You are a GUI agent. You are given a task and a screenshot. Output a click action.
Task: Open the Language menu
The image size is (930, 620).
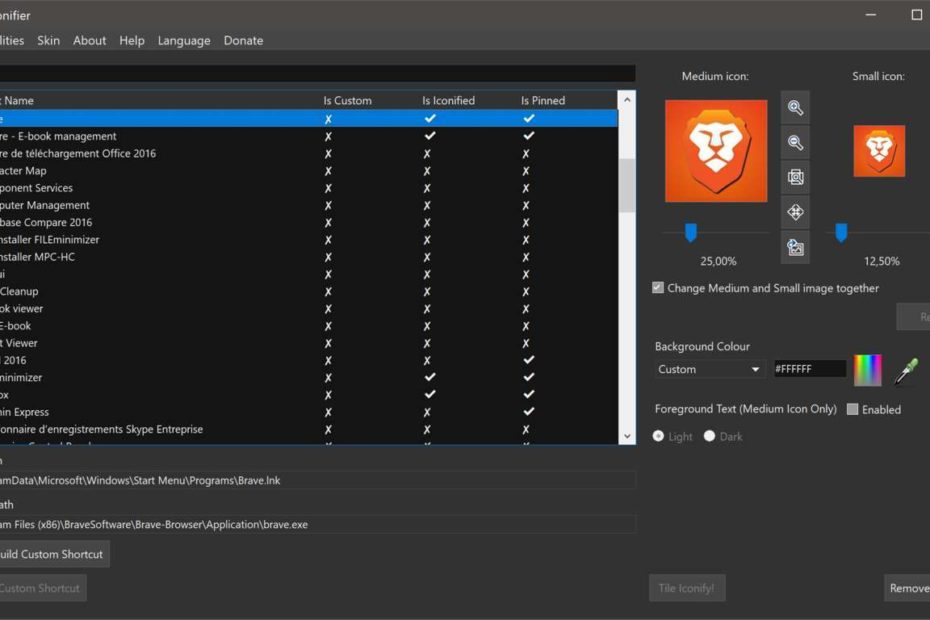(184, 40)
